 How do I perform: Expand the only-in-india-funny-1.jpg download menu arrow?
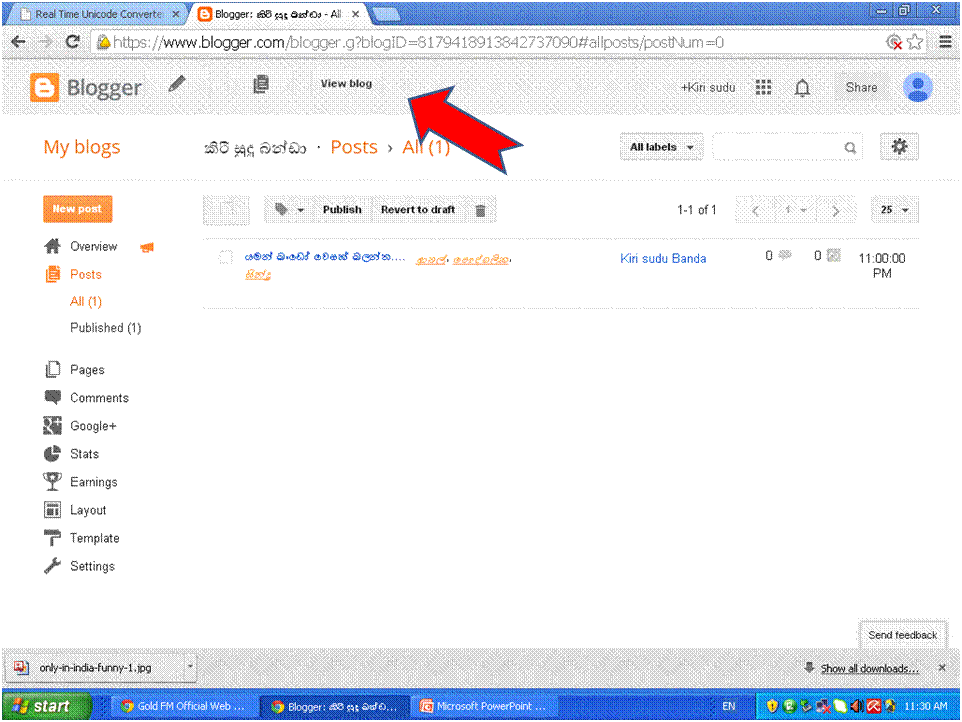[190, 666]
